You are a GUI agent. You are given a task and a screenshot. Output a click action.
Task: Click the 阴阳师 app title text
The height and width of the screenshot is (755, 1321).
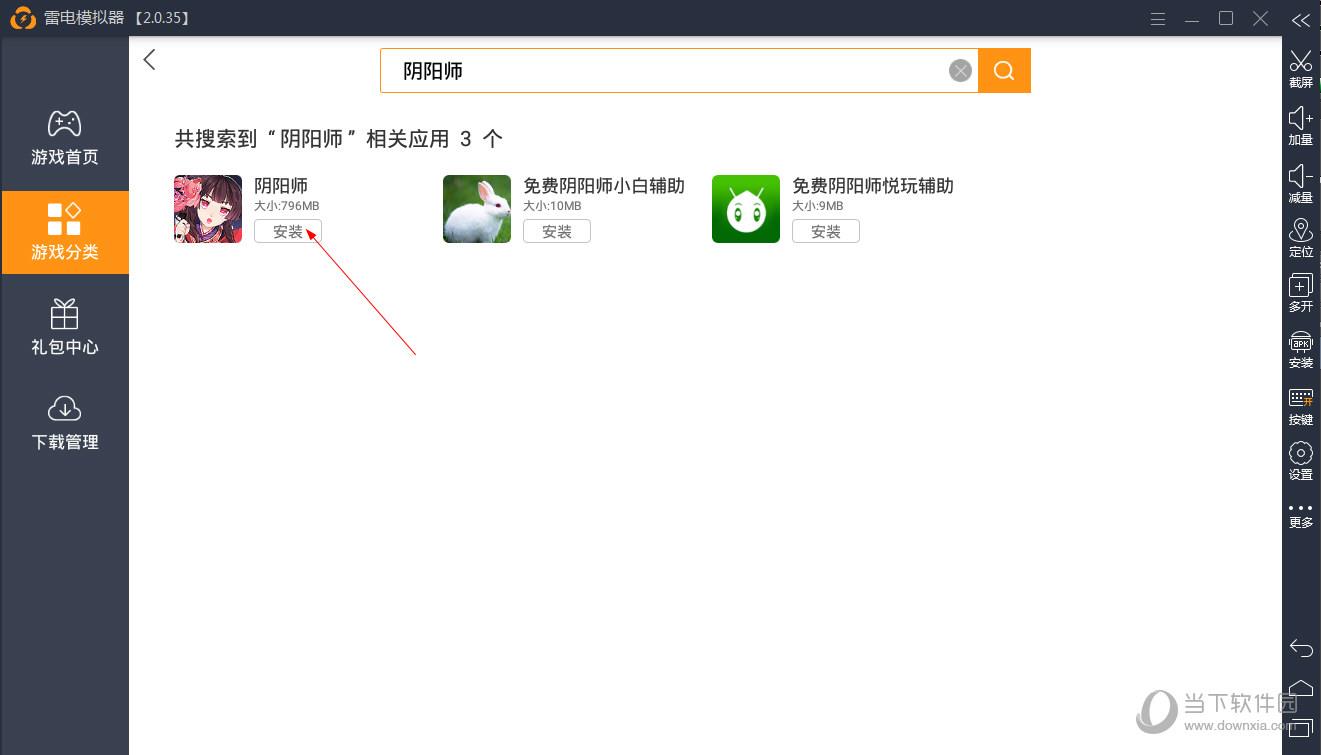pos(281,186)
